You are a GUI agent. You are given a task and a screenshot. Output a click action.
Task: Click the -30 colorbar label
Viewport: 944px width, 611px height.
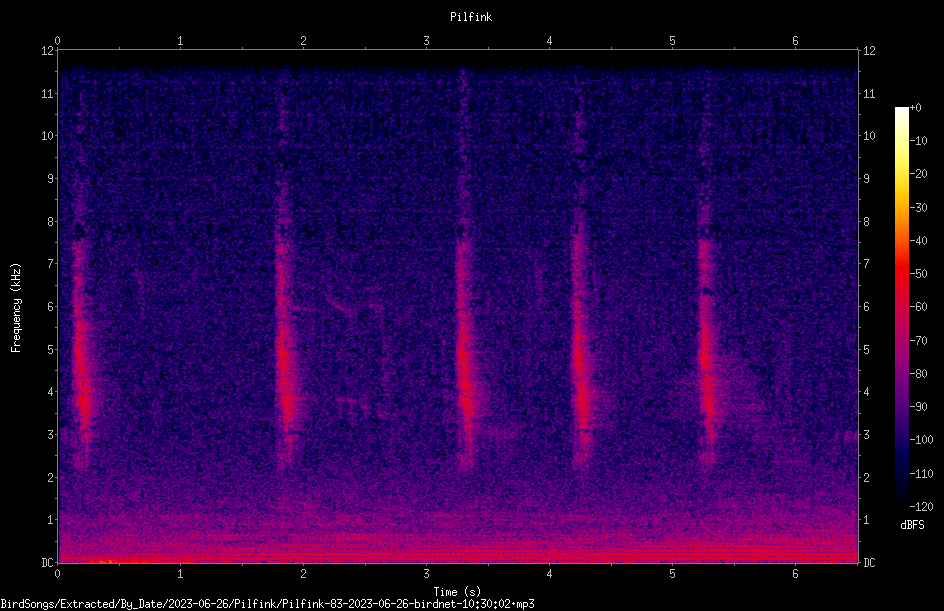point(919,208)
